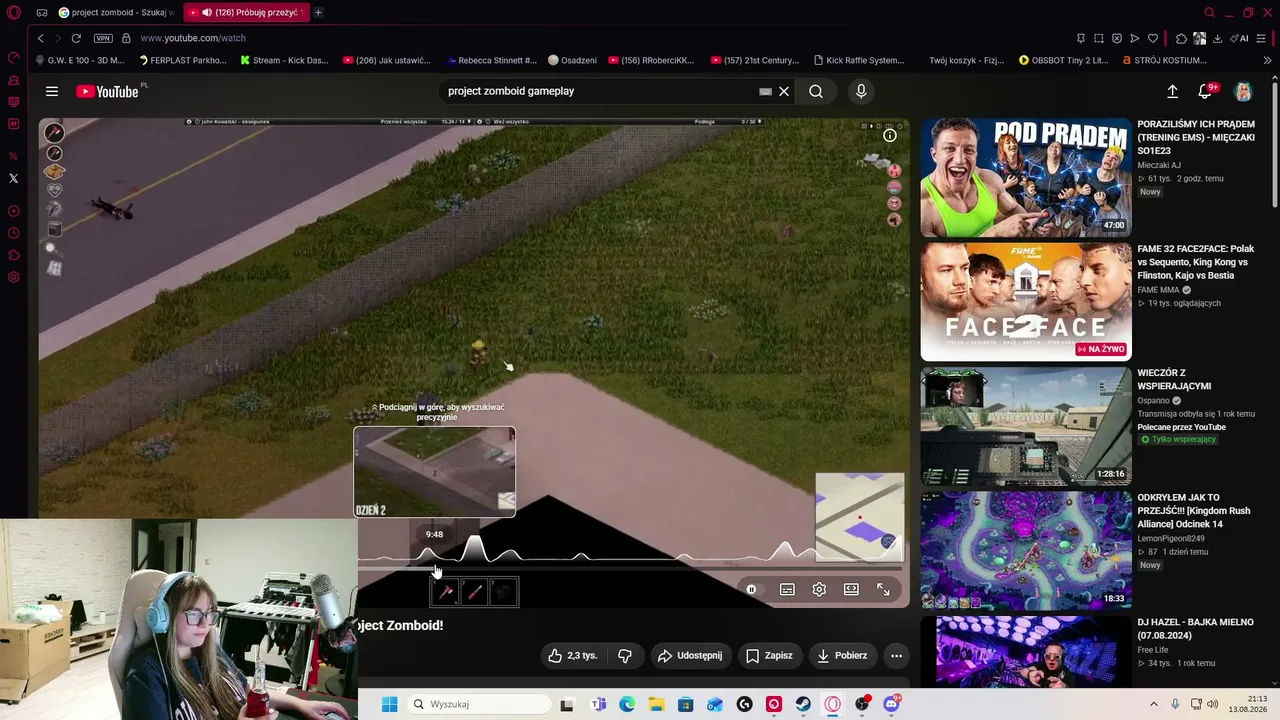
Task: Click the video info card icon
Action: [x=890, y=135]
